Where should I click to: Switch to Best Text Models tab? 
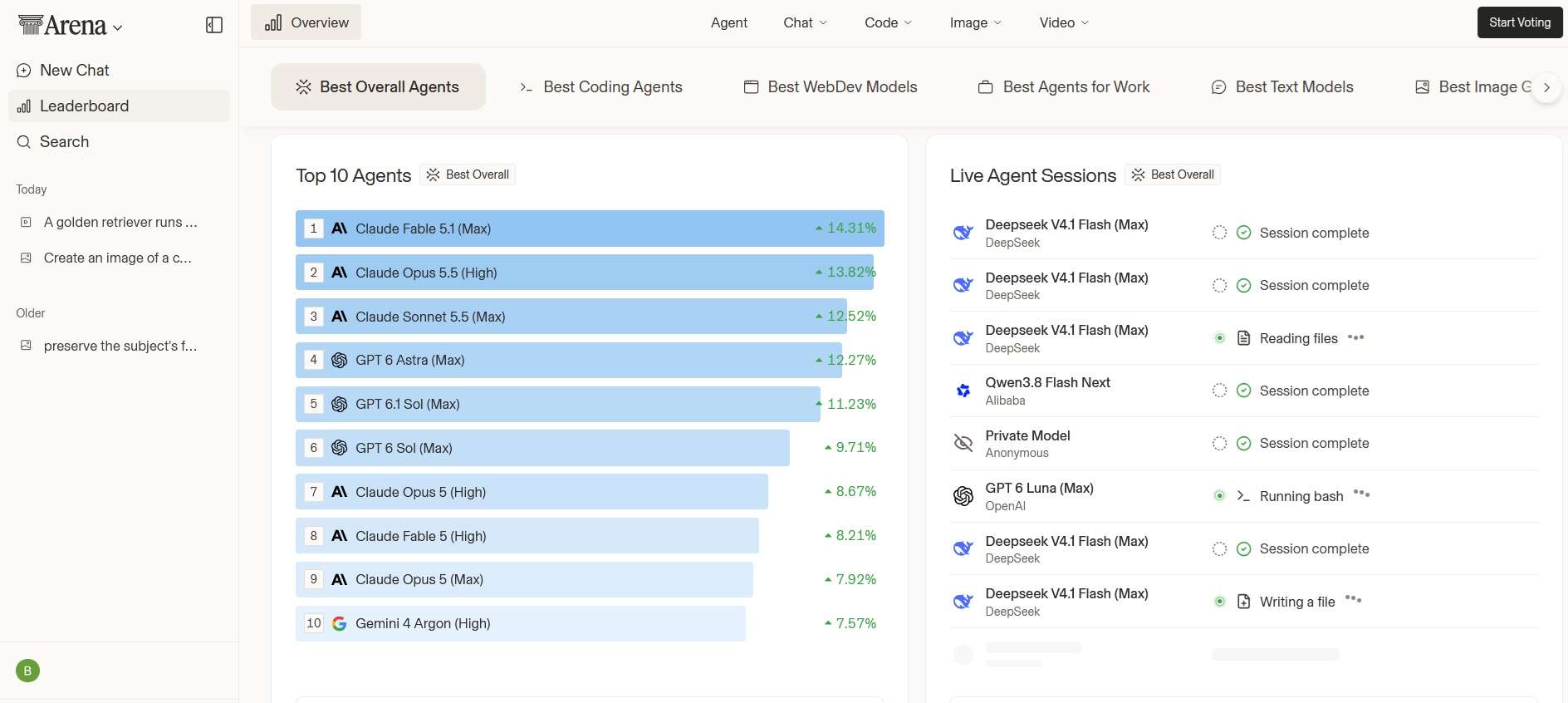(x=1282, y=87)
